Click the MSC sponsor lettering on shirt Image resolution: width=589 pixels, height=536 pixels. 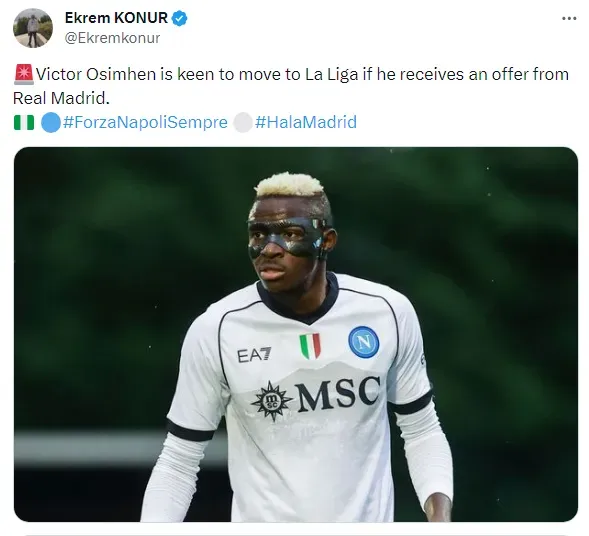[338, 393]
